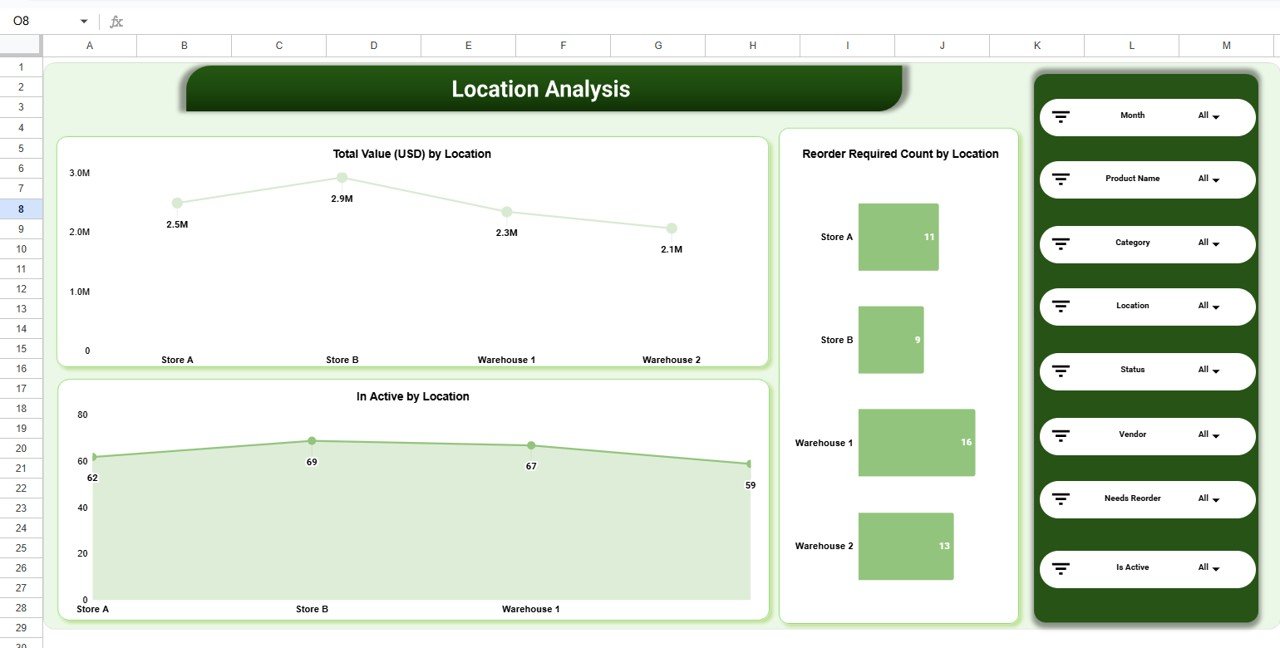The height and width of the screenshot is (648, 1280).
Task: Click the filter icon on the Vendor slicer
Action: click(x=1061, y=435)
